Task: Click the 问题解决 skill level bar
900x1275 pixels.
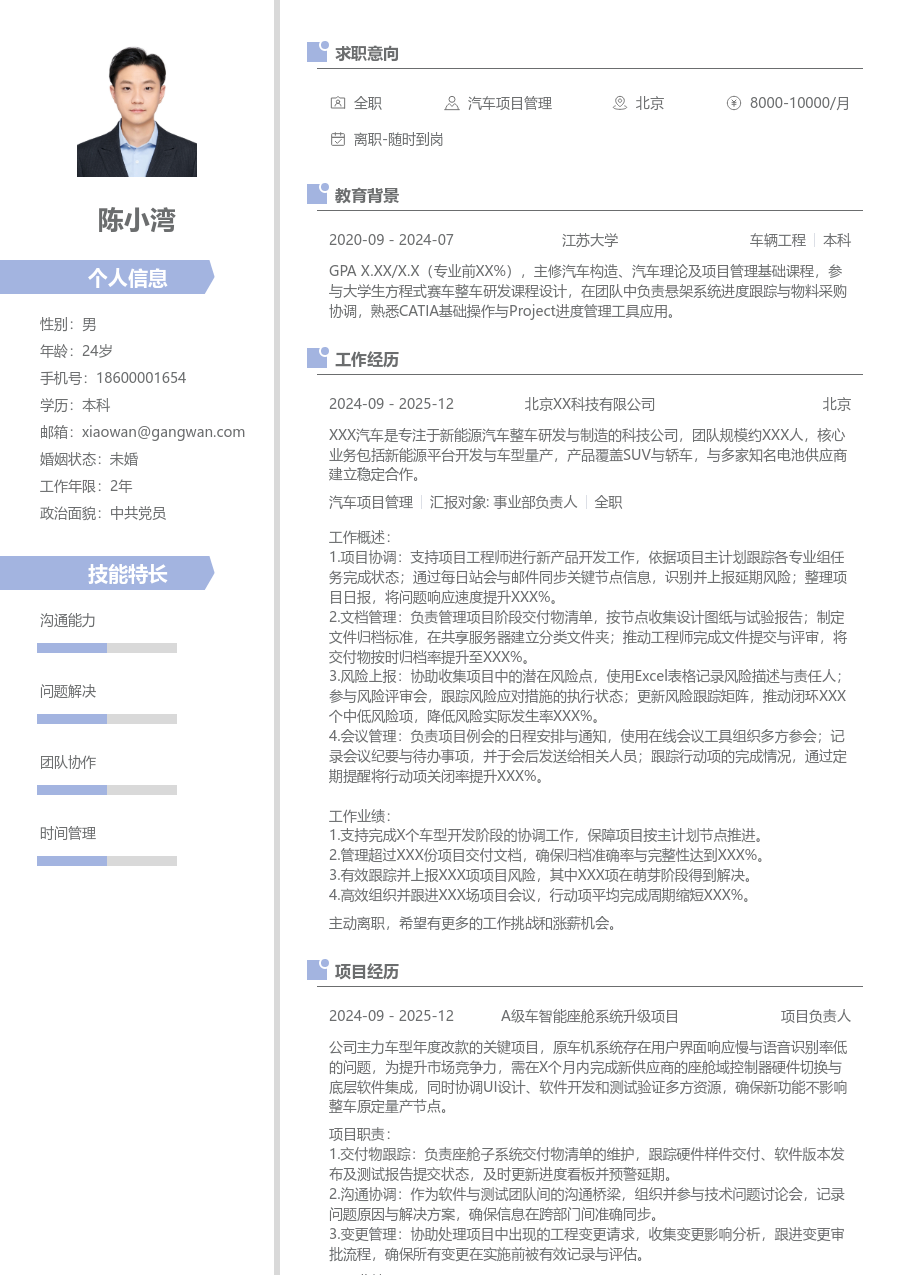Action: [107, 719]
